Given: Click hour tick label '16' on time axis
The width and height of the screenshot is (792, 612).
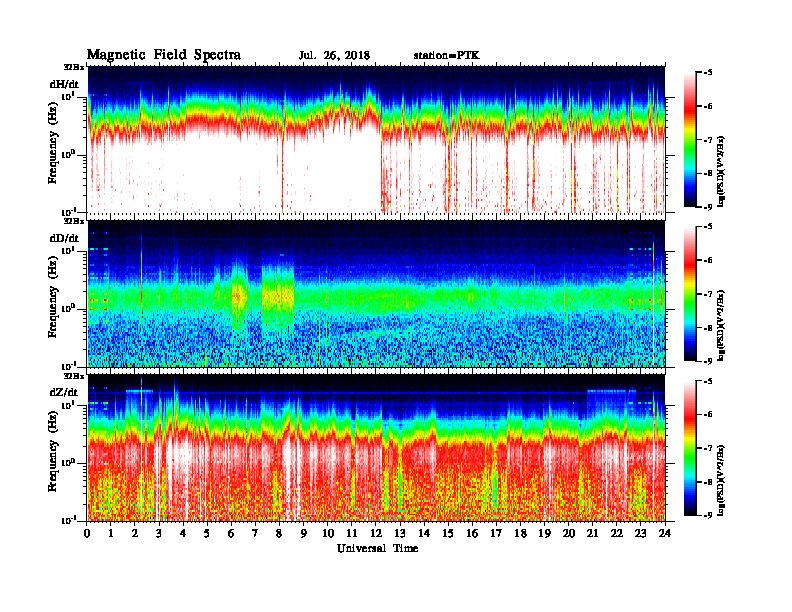Looking at the screenshot, I should point(472,533).
